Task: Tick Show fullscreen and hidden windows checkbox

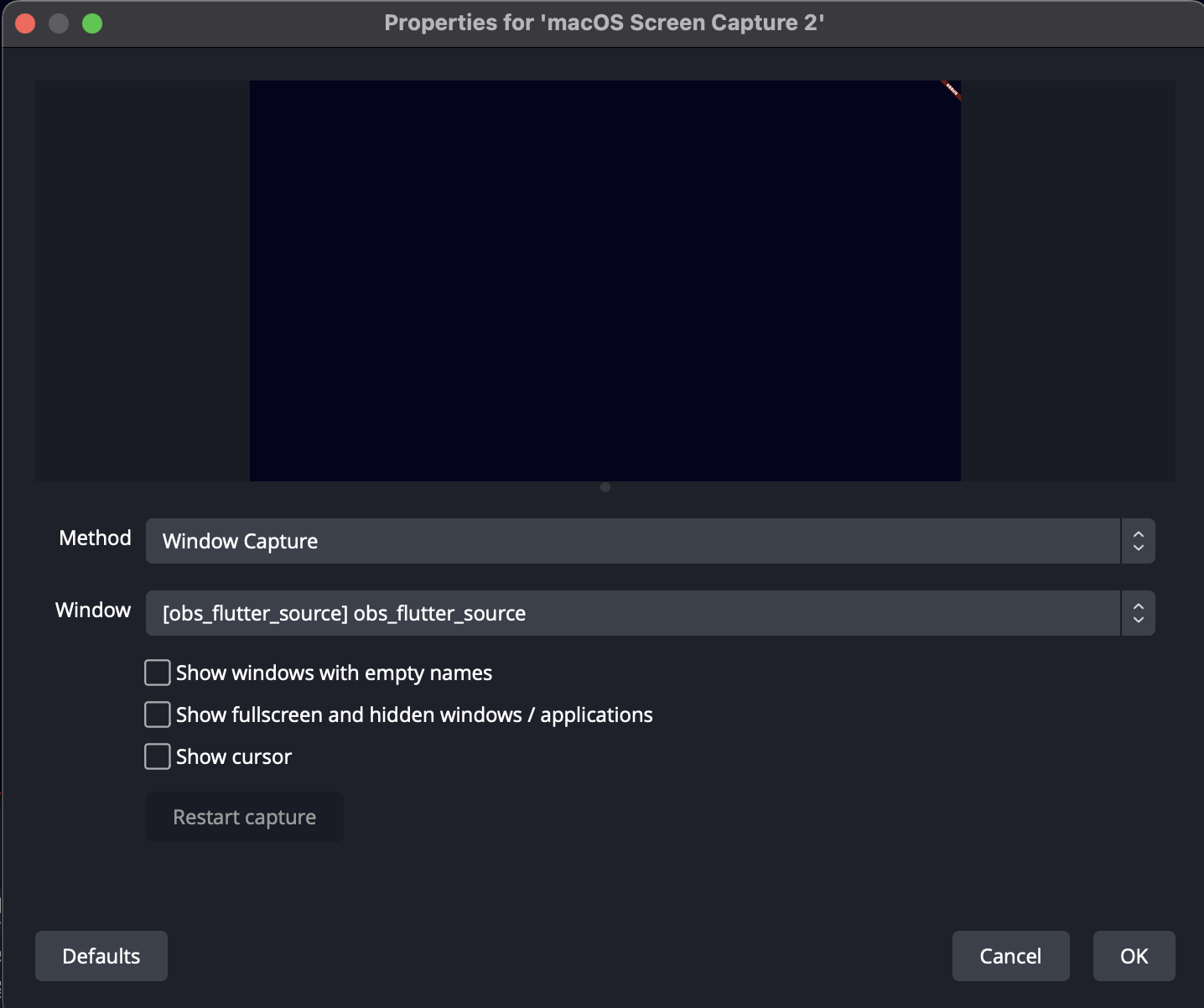Action: point(158,714)
